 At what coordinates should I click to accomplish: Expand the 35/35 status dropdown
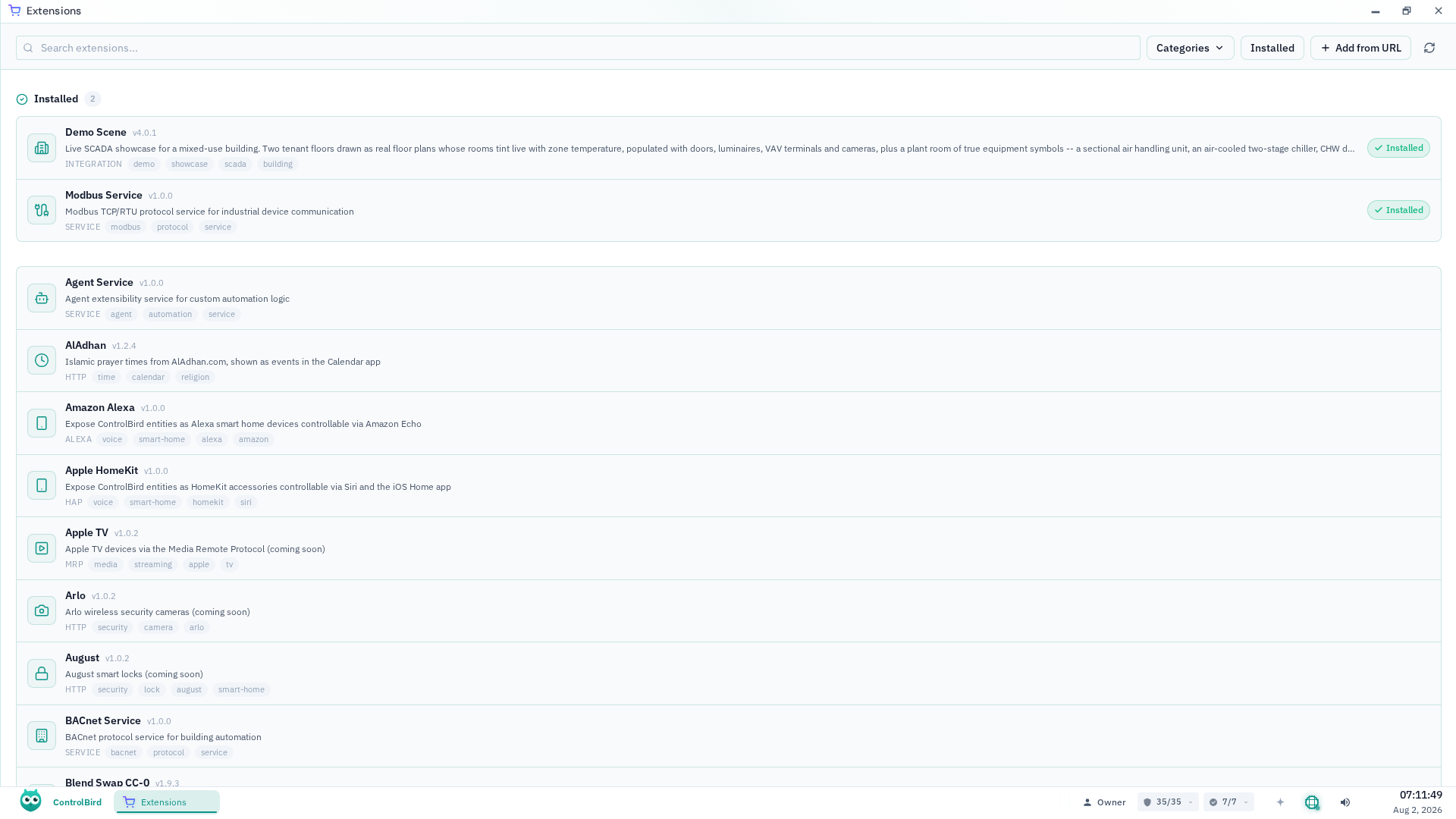pyautogui.click(x=1168, y=802)
